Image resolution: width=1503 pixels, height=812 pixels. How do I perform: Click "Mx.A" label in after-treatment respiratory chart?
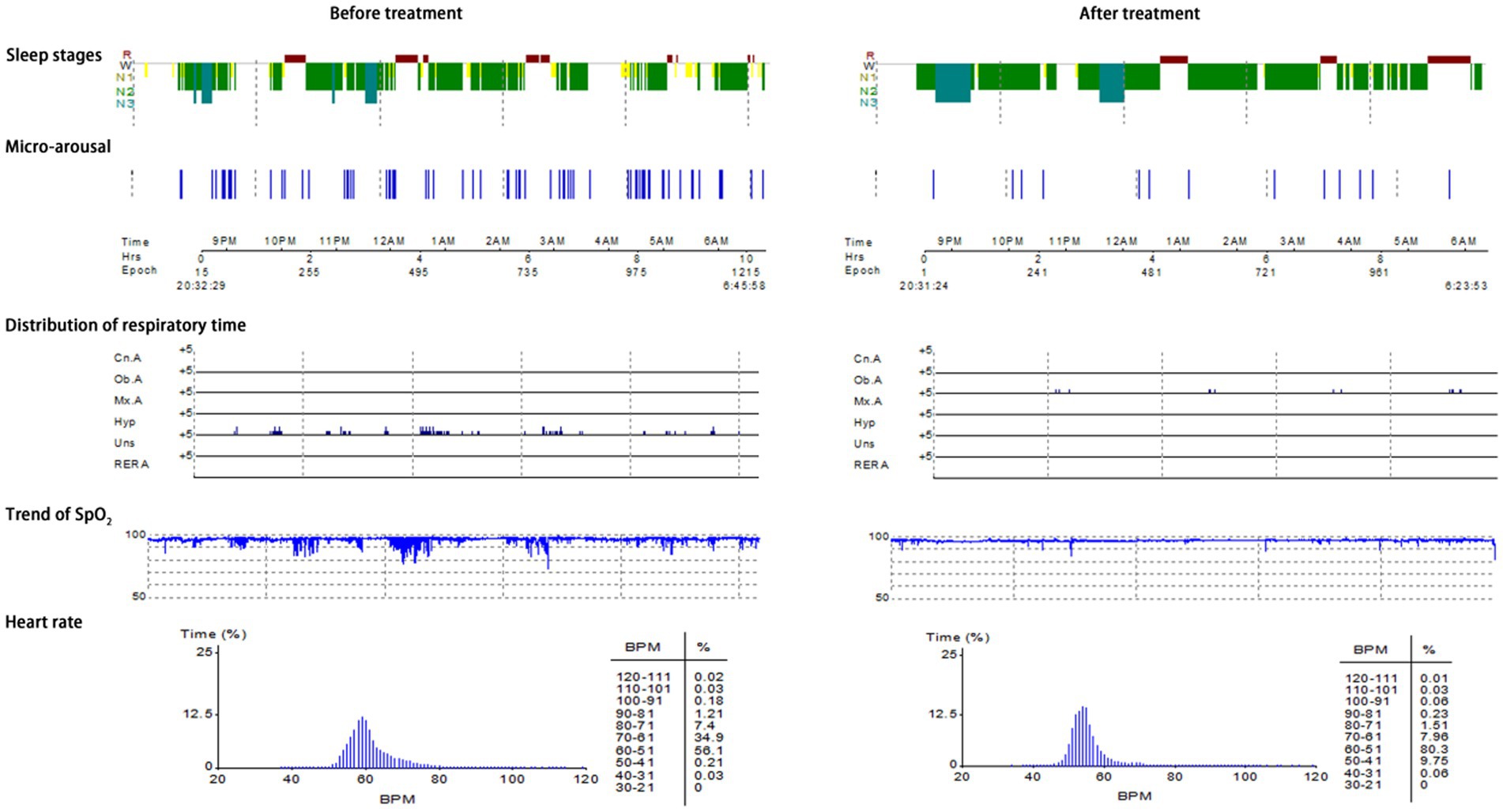pos(868,401)
